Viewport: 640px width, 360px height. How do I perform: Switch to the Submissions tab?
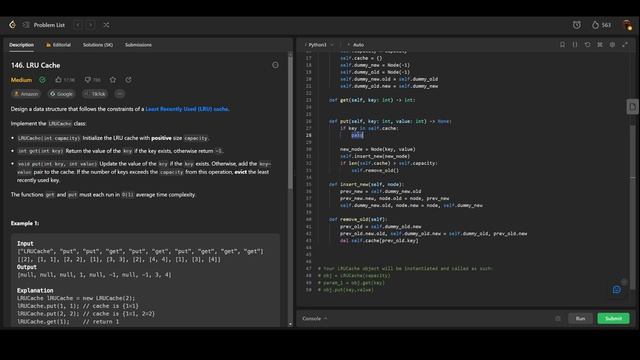138,45
